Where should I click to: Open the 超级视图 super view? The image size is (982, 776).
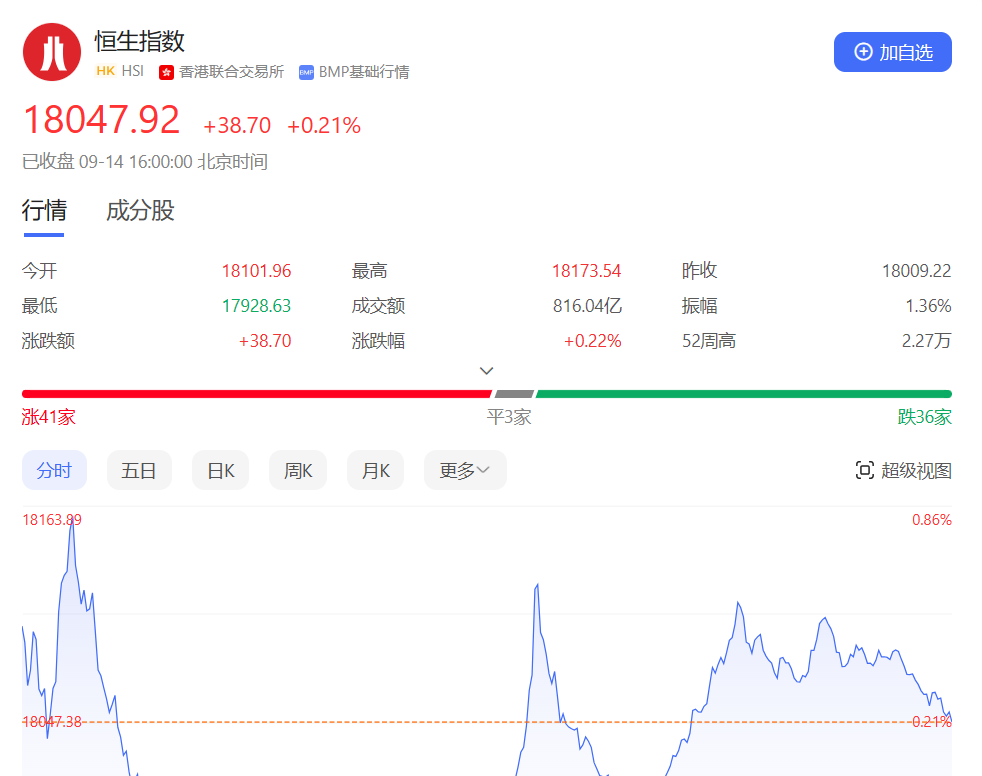(x=903, y=470)
